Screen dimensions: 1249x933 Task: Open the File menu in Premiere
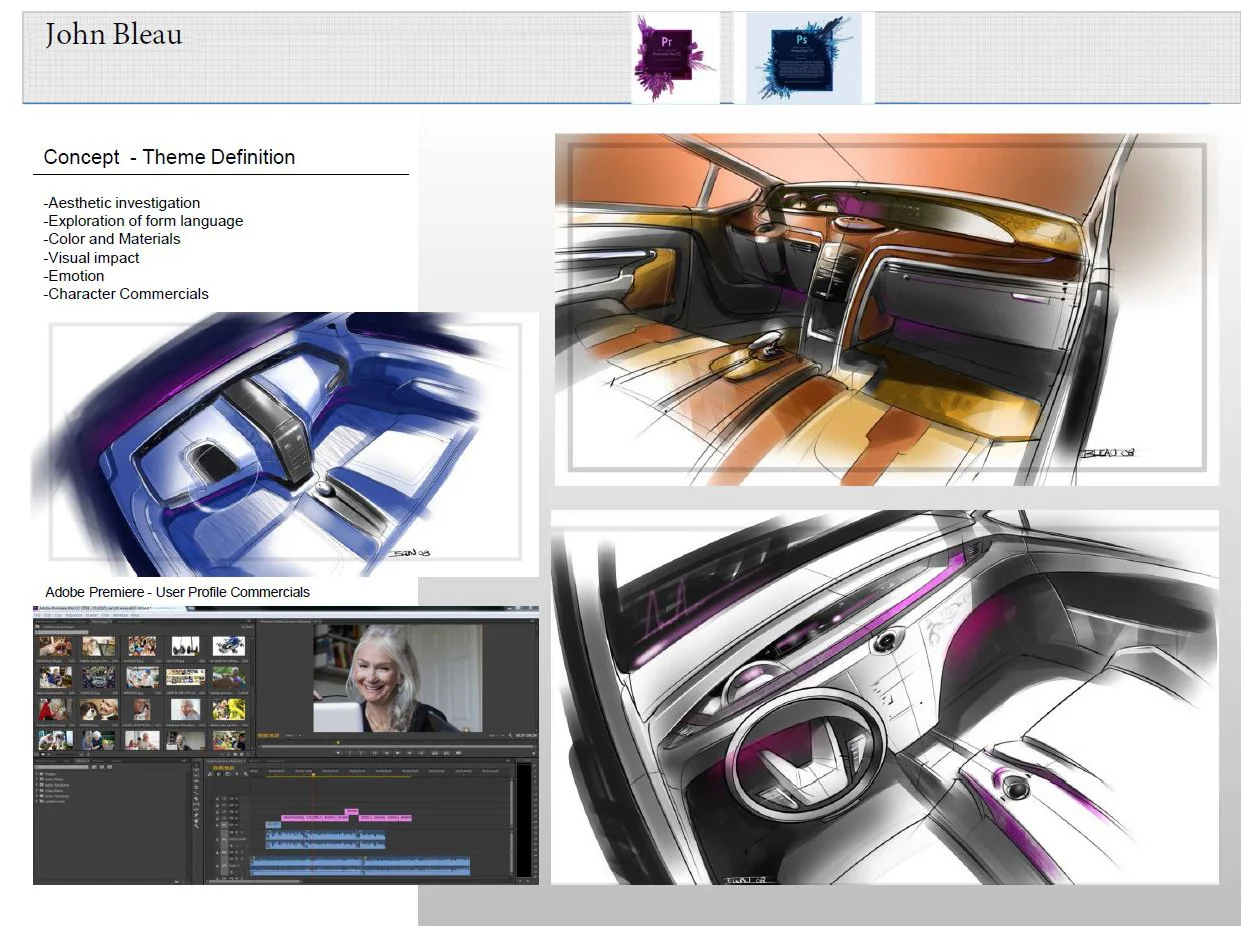click(x=38, y=615)
